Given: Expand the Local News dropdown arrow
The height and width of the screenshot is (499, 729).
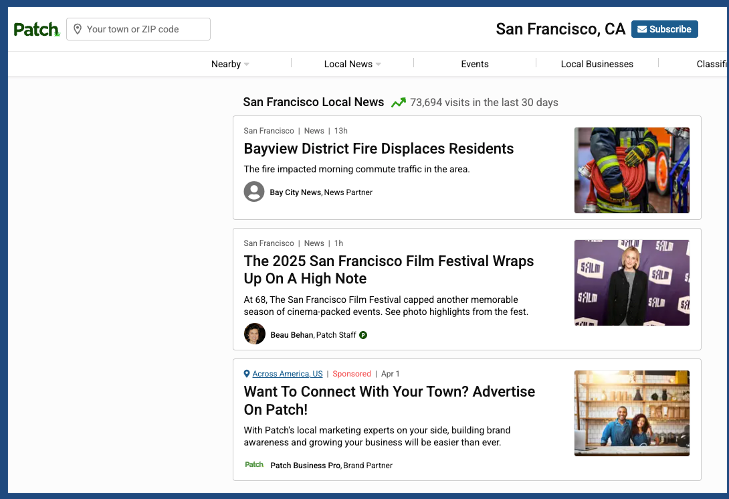Looking at the screenshot, I should pos(378,64).
